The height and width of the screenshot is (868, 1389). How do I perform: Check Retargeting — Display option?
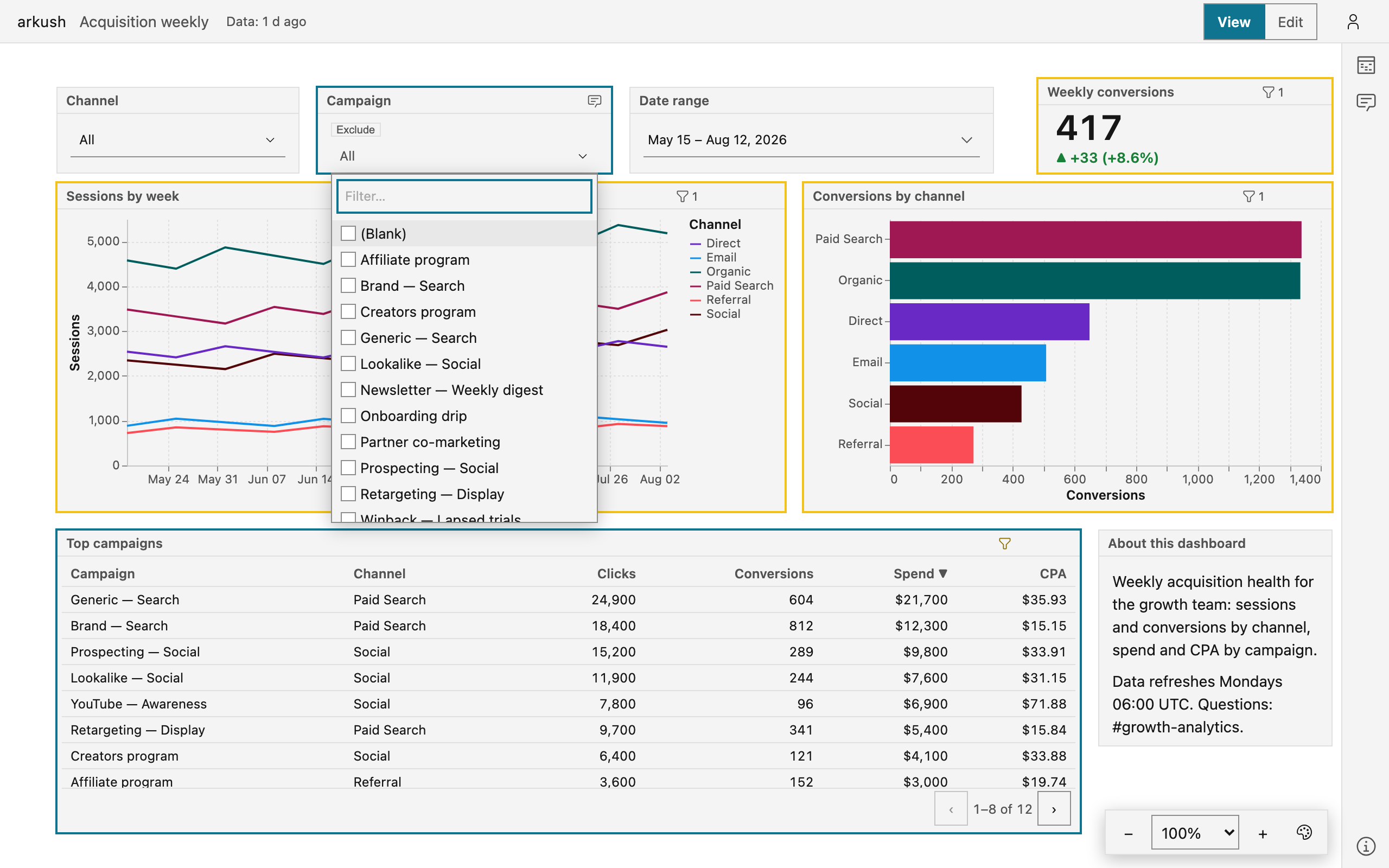click(x=348, y=494)
